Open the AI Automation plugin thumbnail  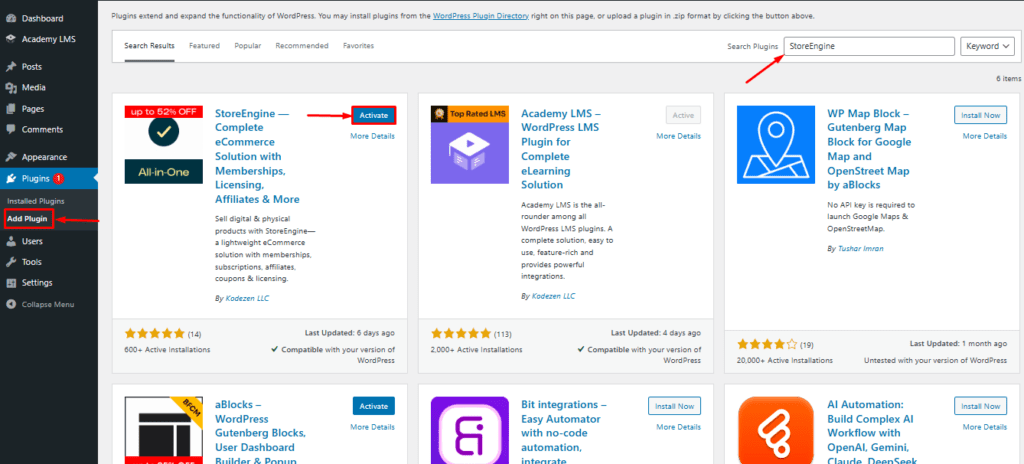[776, 430]
